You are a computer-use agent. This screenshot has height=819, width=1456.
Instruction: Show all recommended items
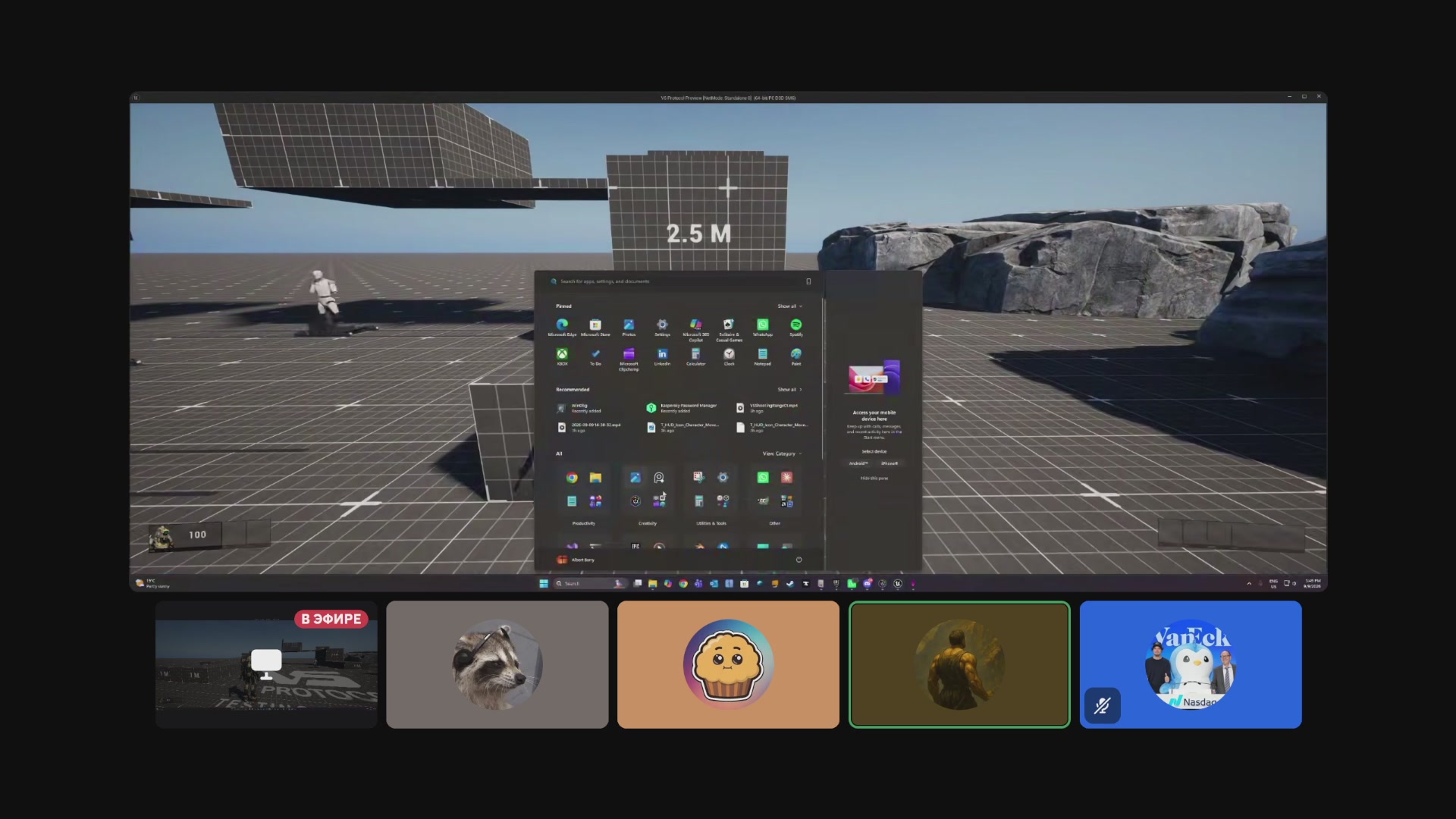coord(789,390)
